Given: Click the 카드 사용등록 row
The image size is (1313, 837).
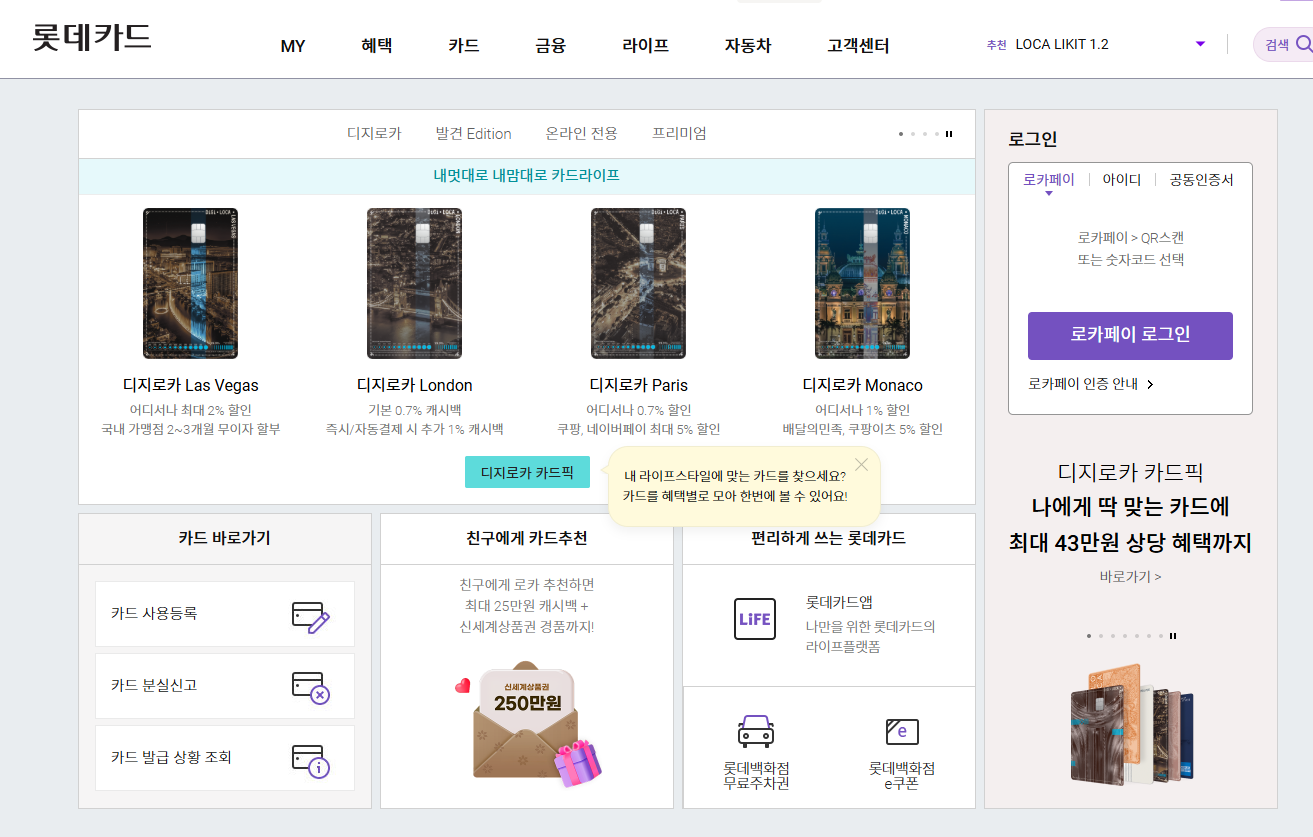Looking at the screenshot, I should (x=225, y=614).
